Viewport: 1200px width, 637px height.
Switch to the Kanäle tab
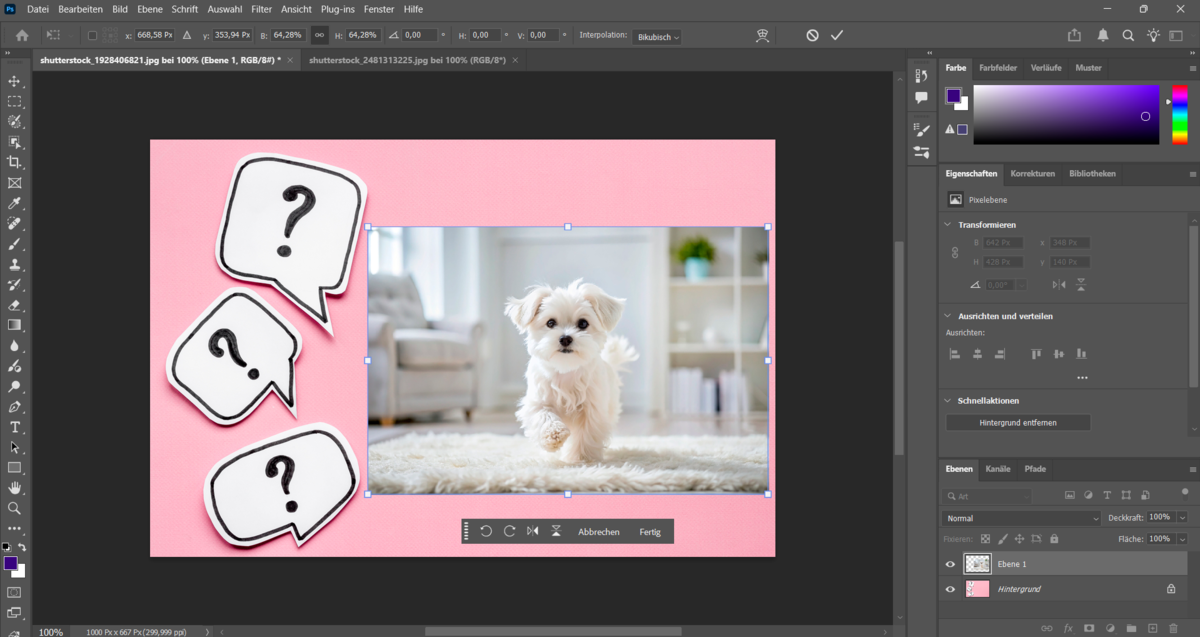point(997,469)
